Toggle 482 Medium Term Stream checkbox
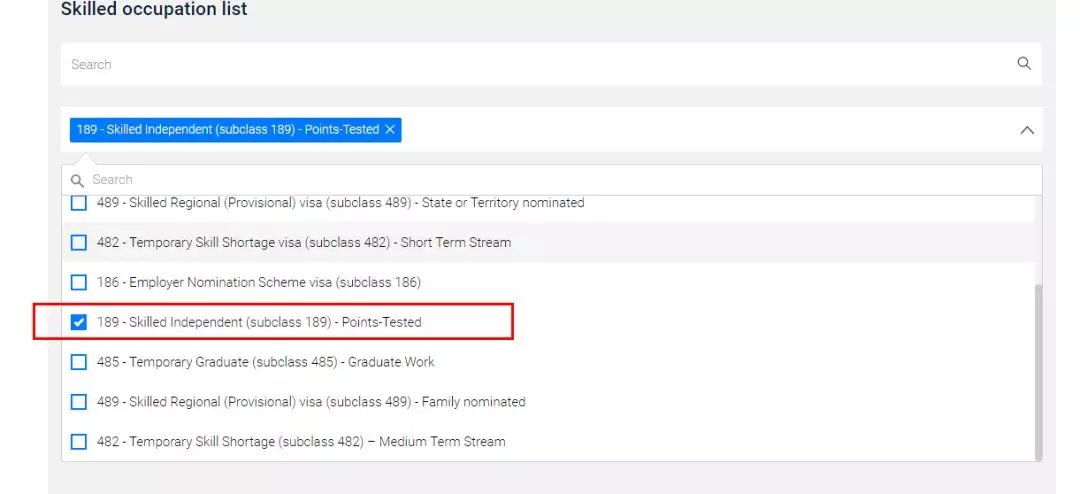Image resolution: width=1080 pixels, height=494 pixels. pyautogui.click(x=79, y=442)
